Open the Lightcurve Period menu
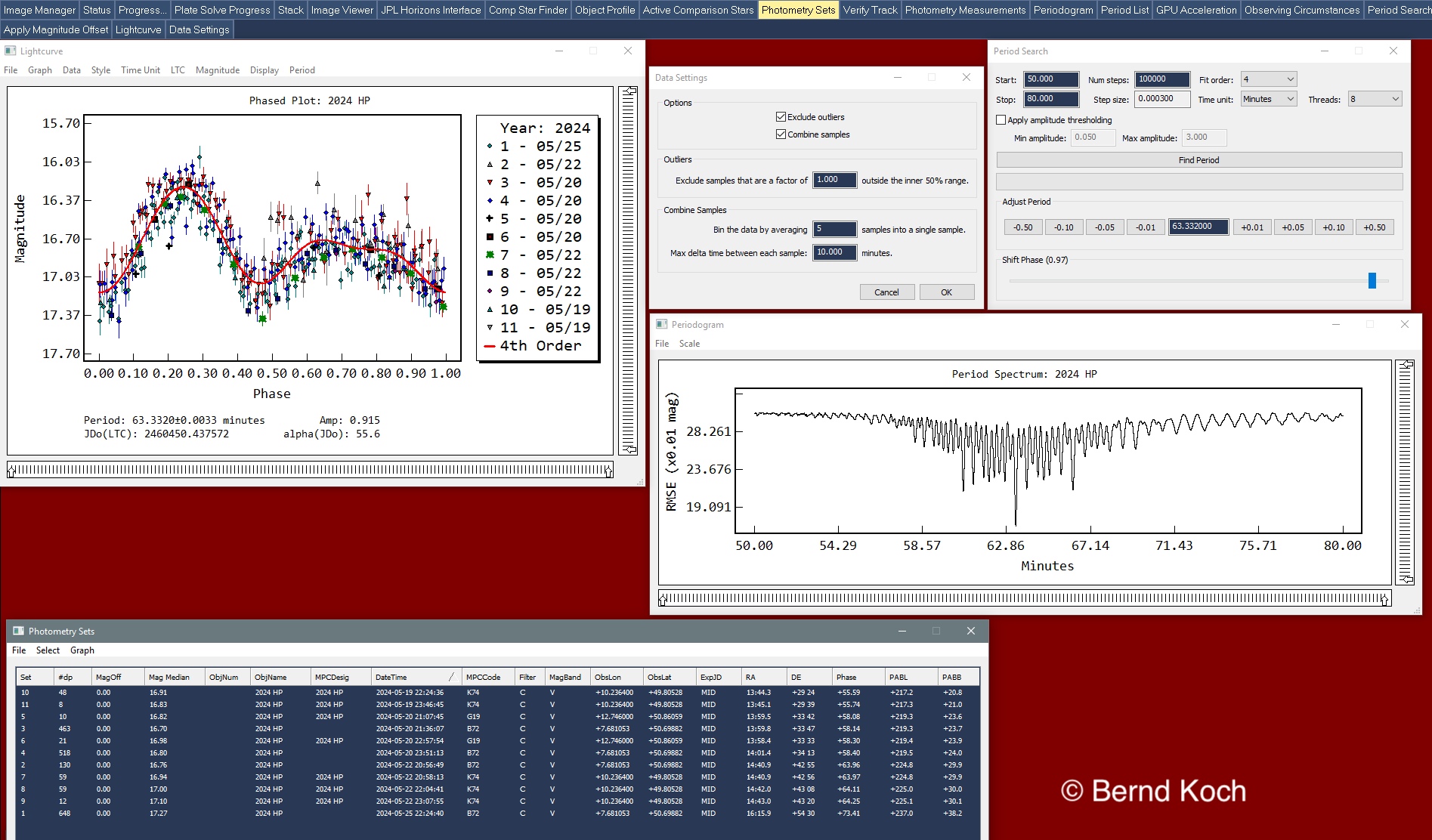This screenshot has height=840, width=1432. coord(302,69)
